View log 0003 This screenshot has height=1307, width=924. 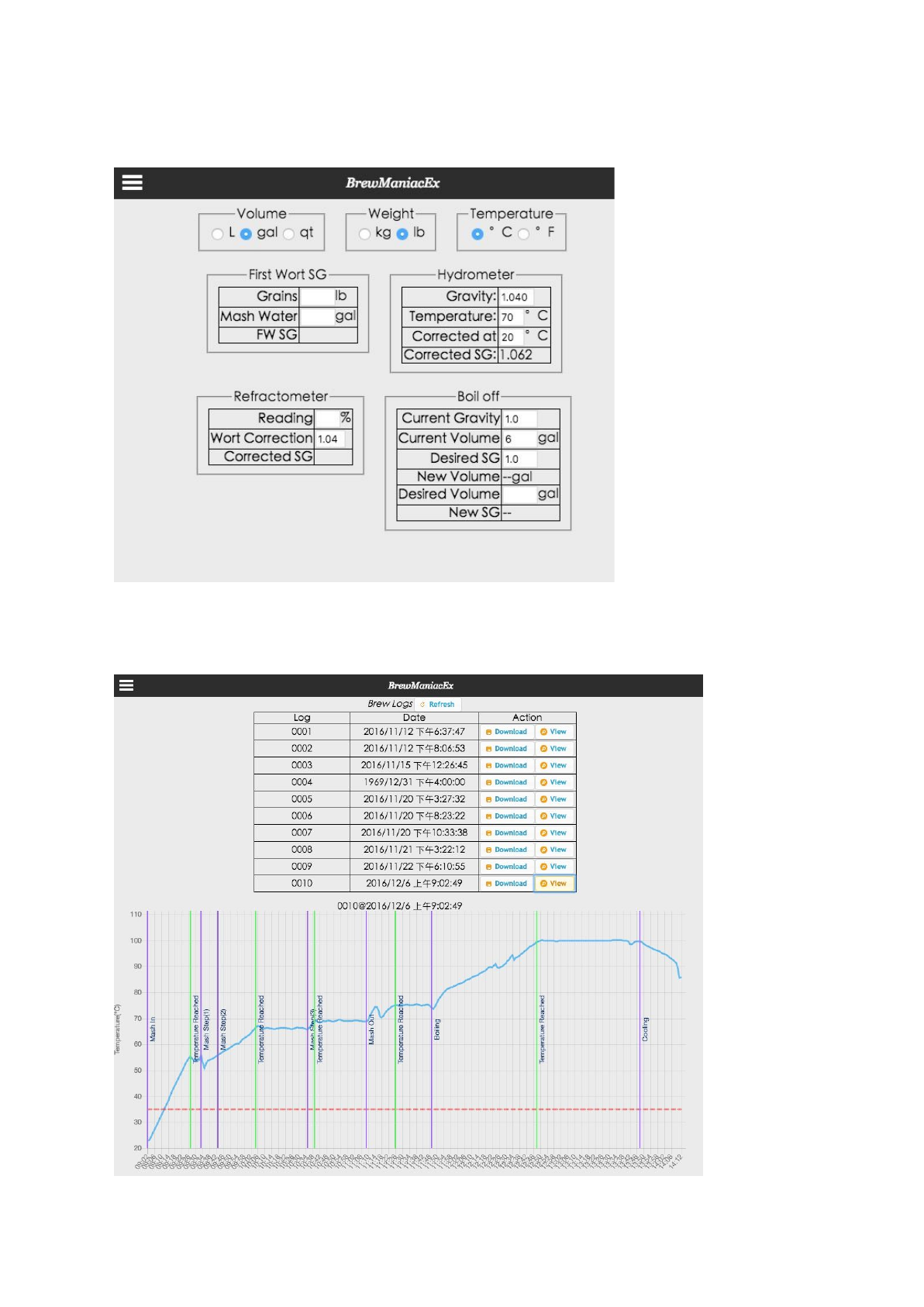[x=553, y=766]
